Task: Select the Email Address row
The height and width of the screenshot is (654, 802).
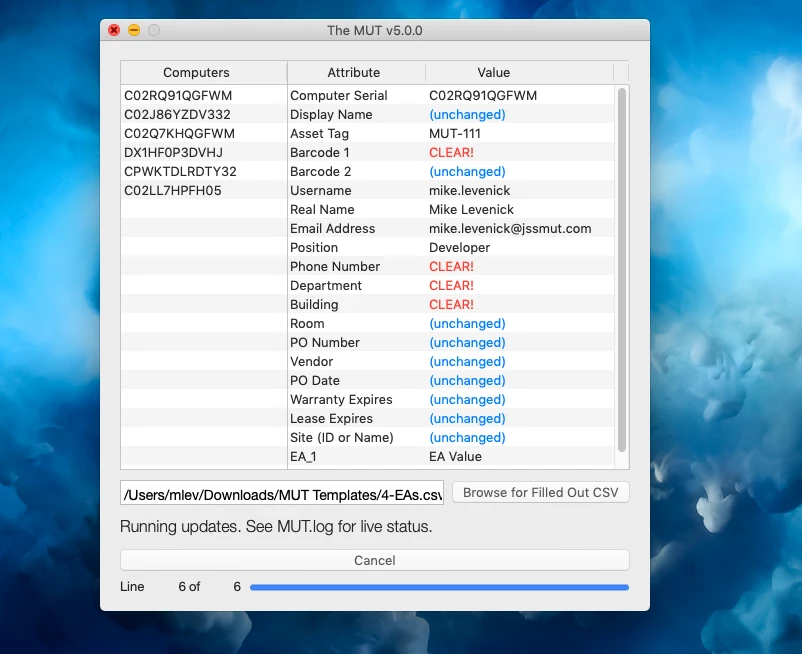Action: tap(451, 229)
